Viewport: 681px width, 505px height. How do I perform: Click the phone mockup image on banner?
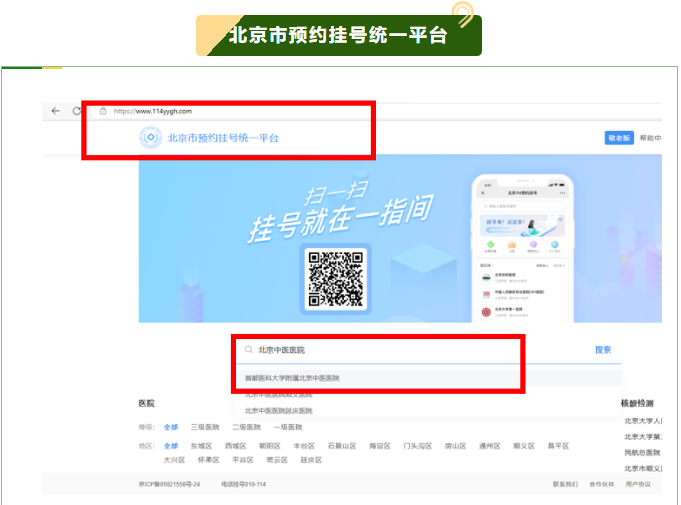click(522, 250)
